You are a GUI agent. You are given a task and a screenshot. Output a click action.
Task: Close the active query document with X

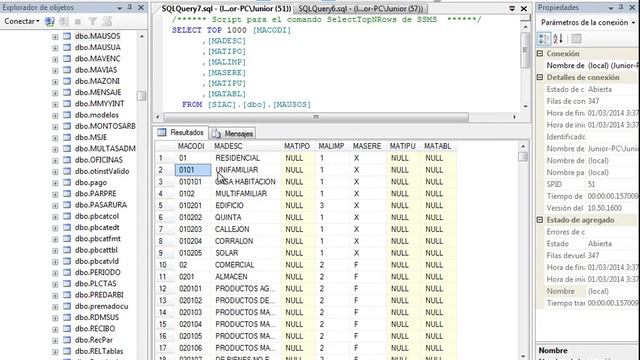[x=524, y=9]
